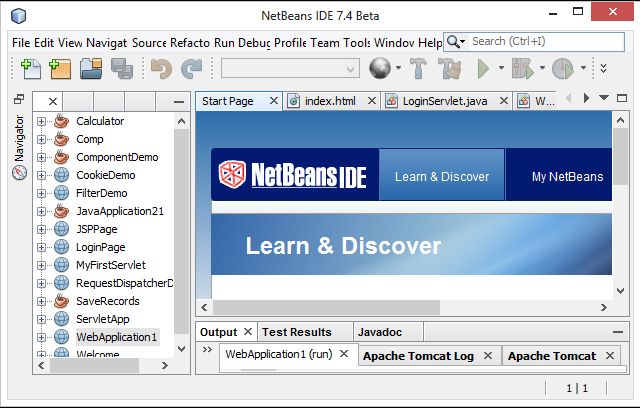640x408 pixels.
Task: Click the double-arrow icon in Output panel
Action: 207,350
